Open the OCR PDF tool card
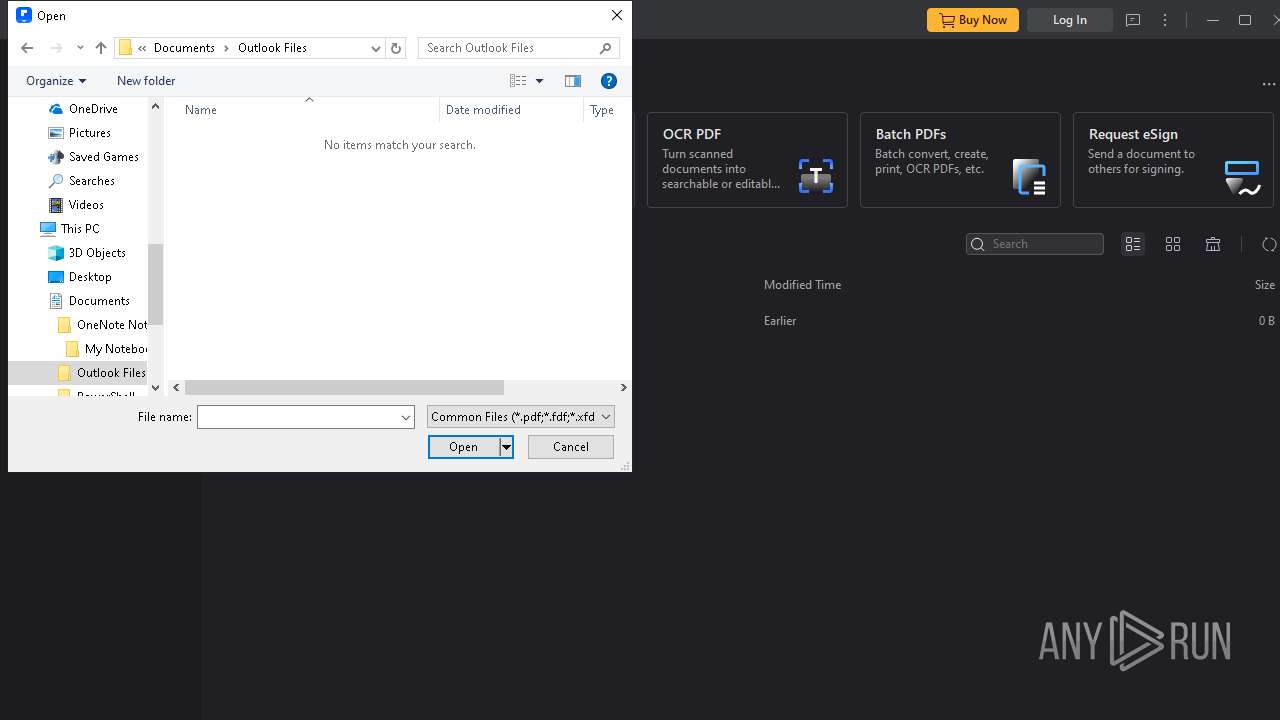Viewport: 1280px width, 720px height. [x=747, y=160]
